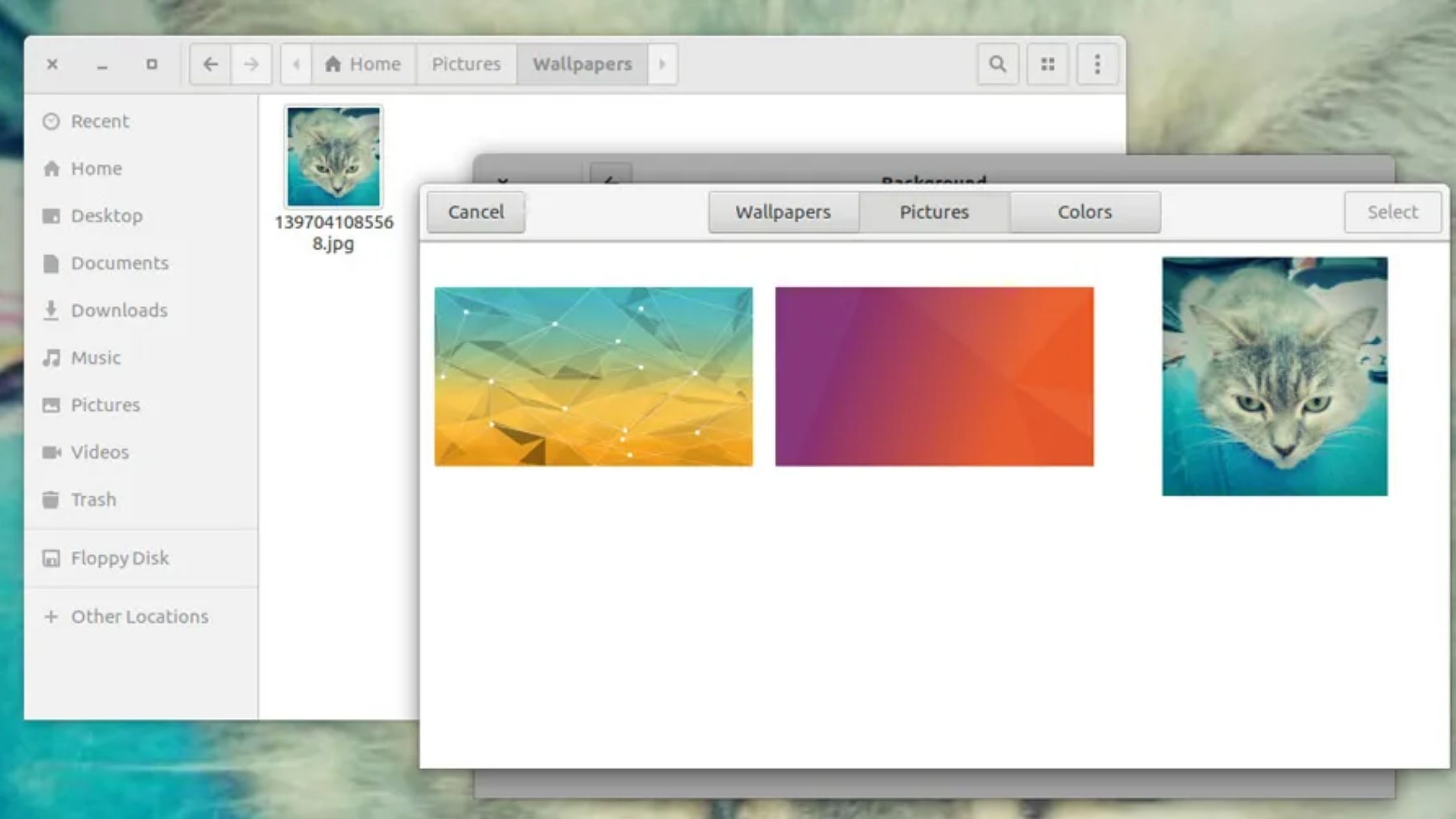Open Other Locations in the sidebar

point(140,617)
